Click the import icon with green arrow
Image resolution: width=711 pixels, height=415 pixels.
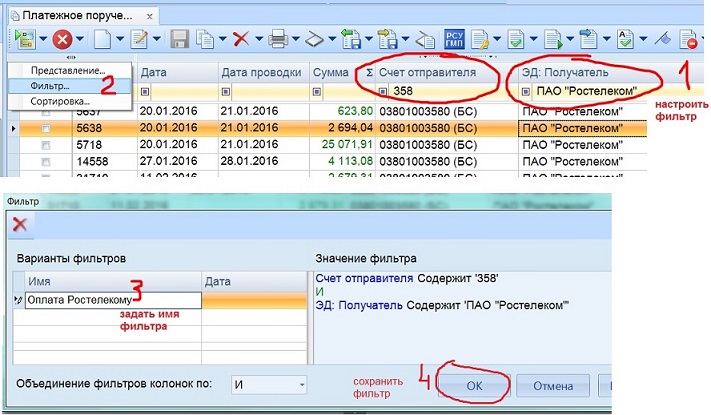[x=351, y=39]
